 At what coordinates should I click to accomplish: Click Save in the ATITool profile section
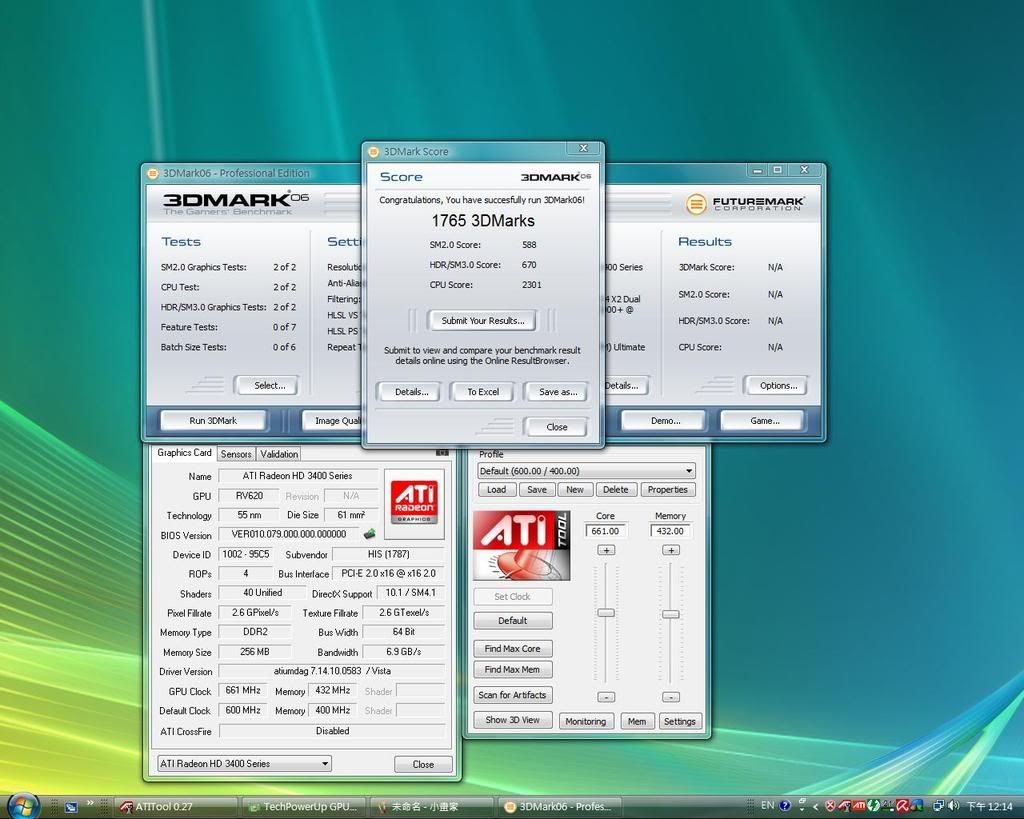[x=537, y=490]
